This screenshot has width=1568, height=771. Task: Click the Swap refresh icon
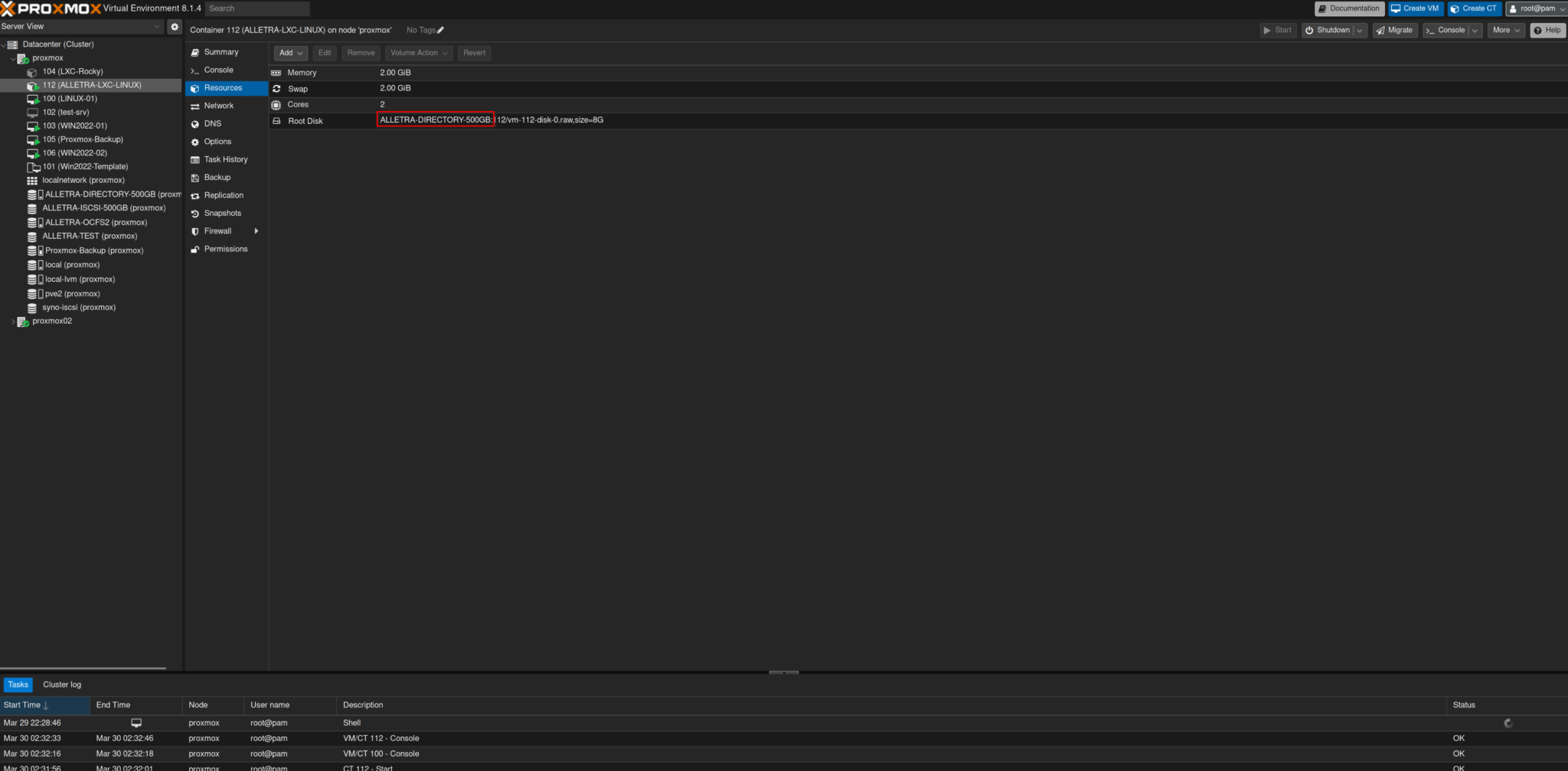point(276,88)
